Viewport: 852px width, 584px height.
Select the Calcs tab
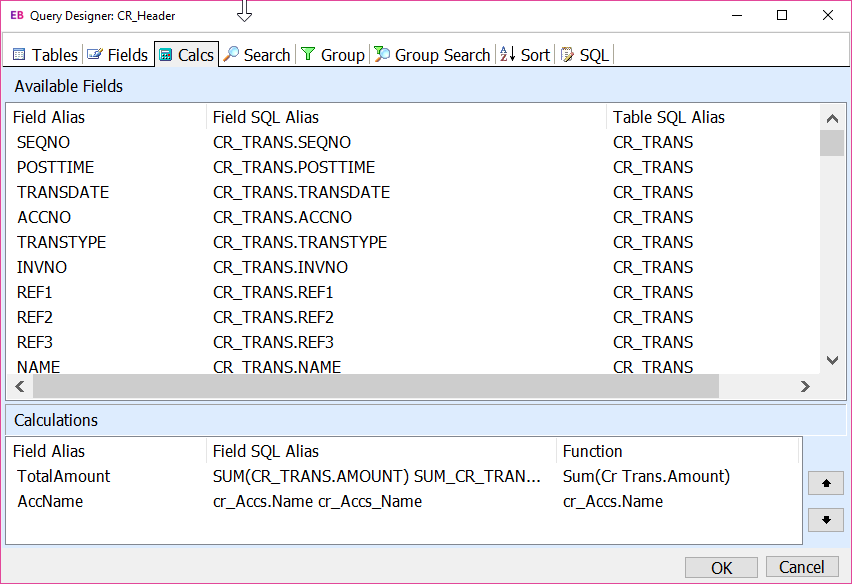coord(186,55)
